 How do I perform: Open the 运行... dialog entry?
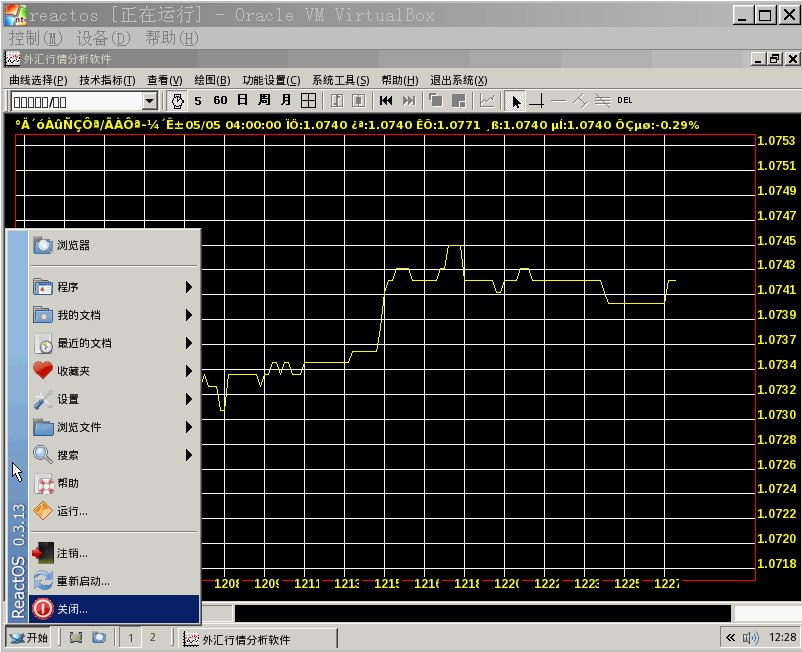(x=114, y=511)
